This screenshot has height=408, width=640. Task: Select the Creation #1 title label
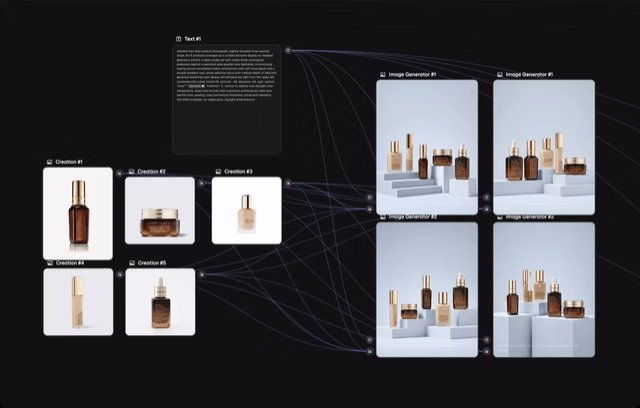[69, 162]
